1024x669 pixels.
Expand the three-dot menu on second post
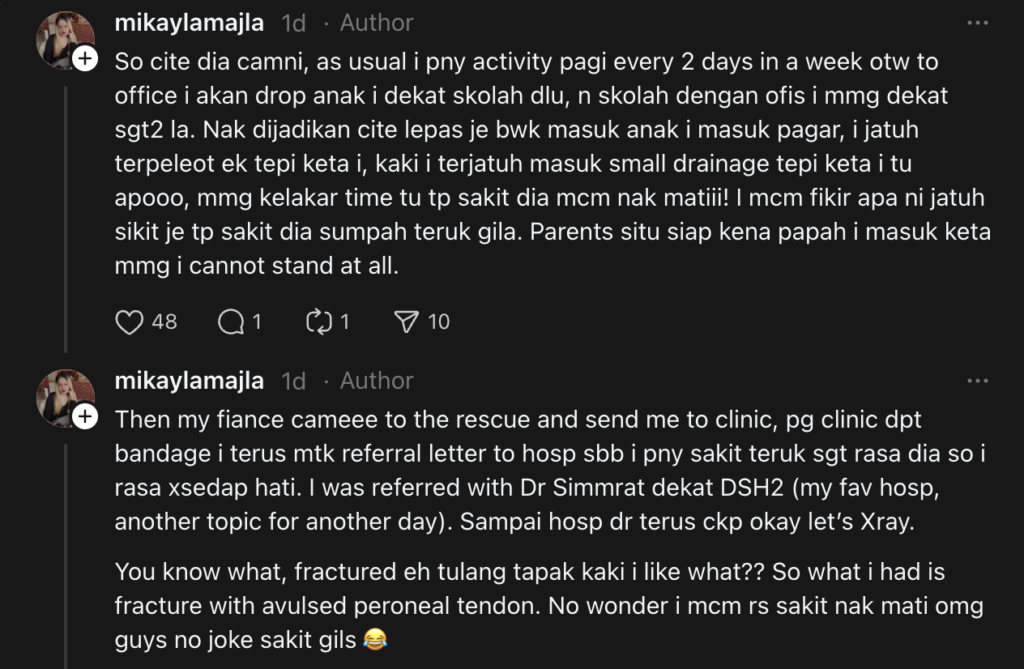pyautogui.click(x=976, y=380)
